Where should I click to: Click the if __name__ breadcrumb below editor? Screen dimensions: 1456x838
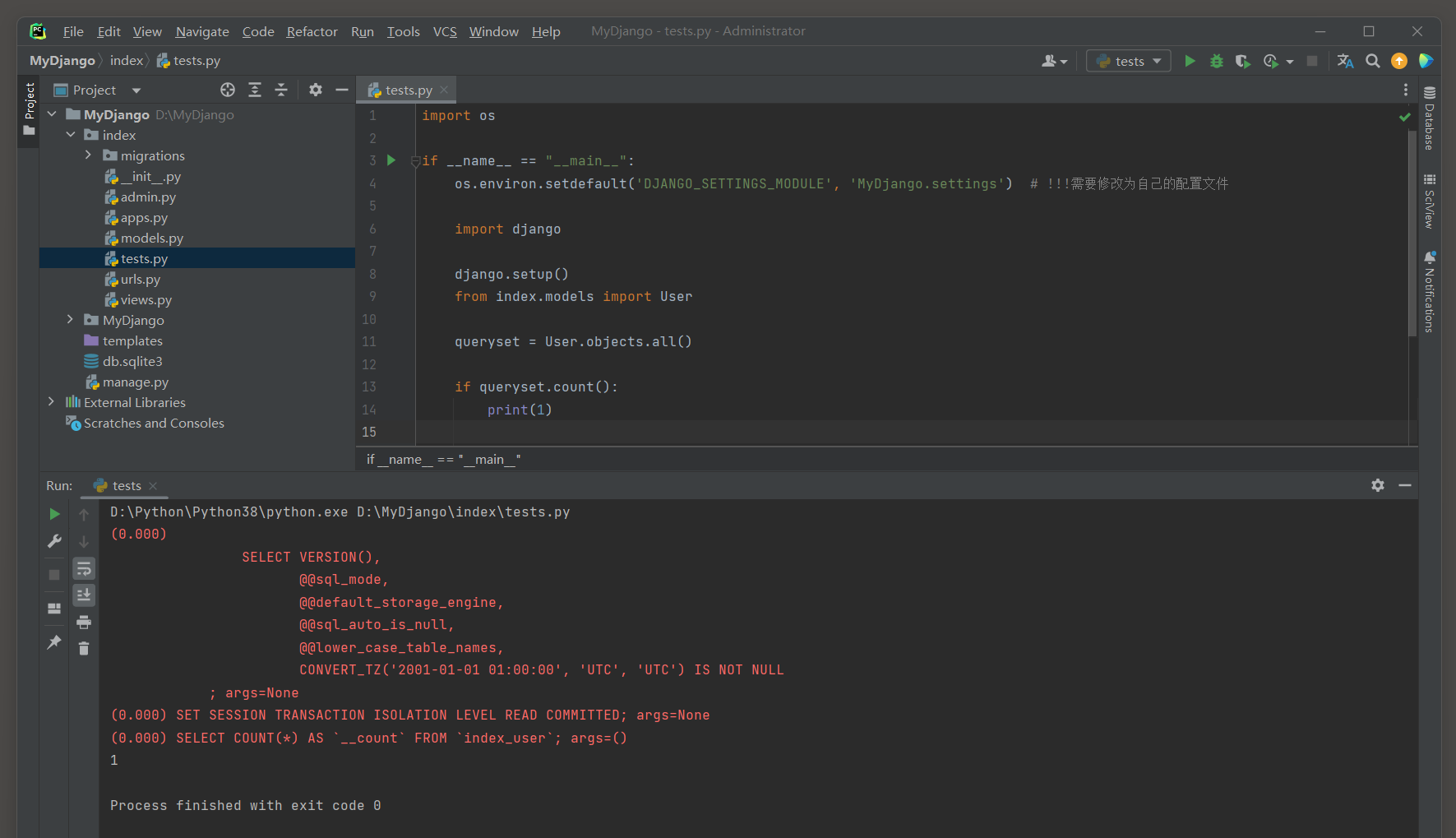coord(443,459)
